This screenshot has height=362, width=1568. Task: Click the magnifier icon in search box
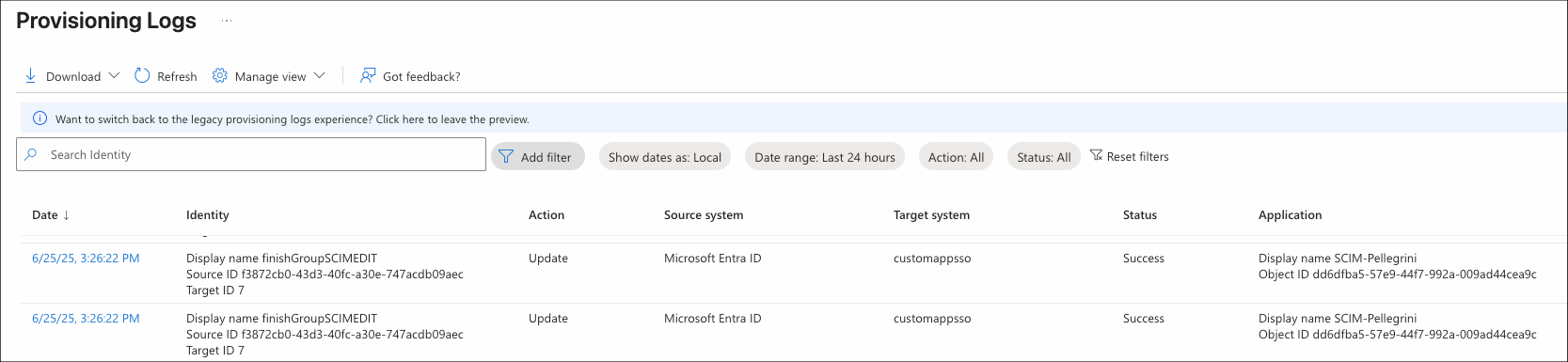31,154
